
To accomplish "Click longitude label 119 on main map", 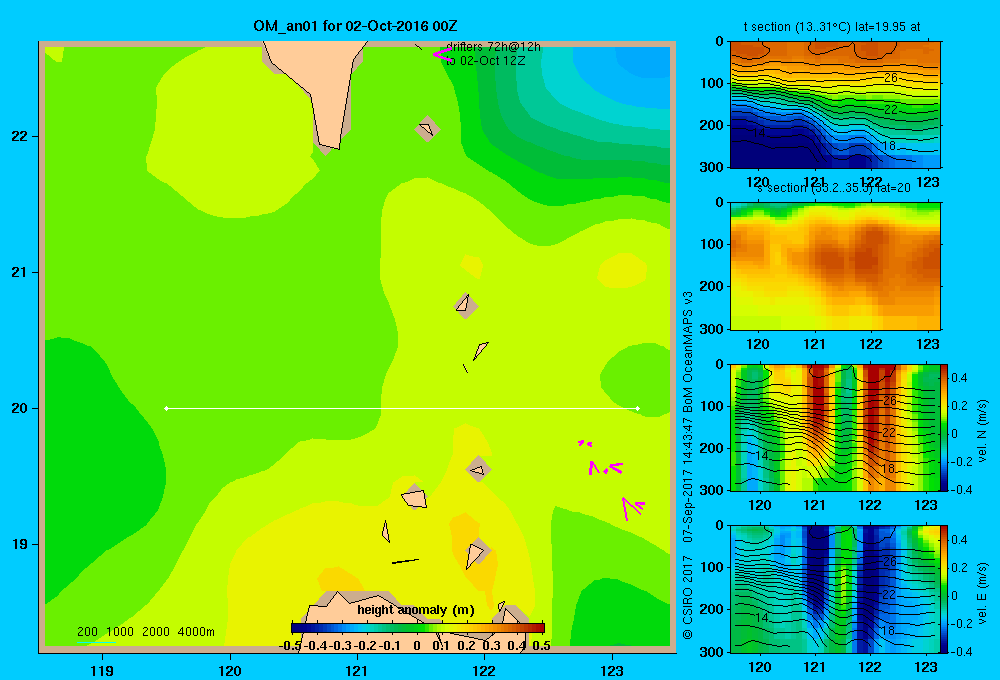I will point(103,670).
